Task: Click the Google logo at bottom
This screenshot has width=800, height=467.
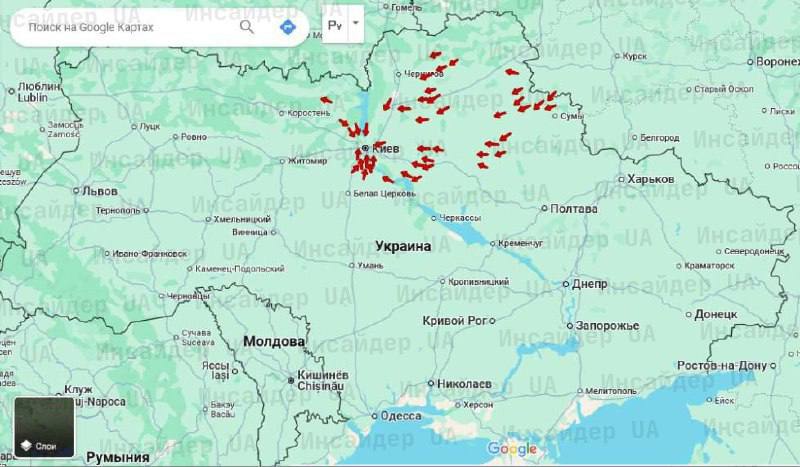Action: [512, 450]
